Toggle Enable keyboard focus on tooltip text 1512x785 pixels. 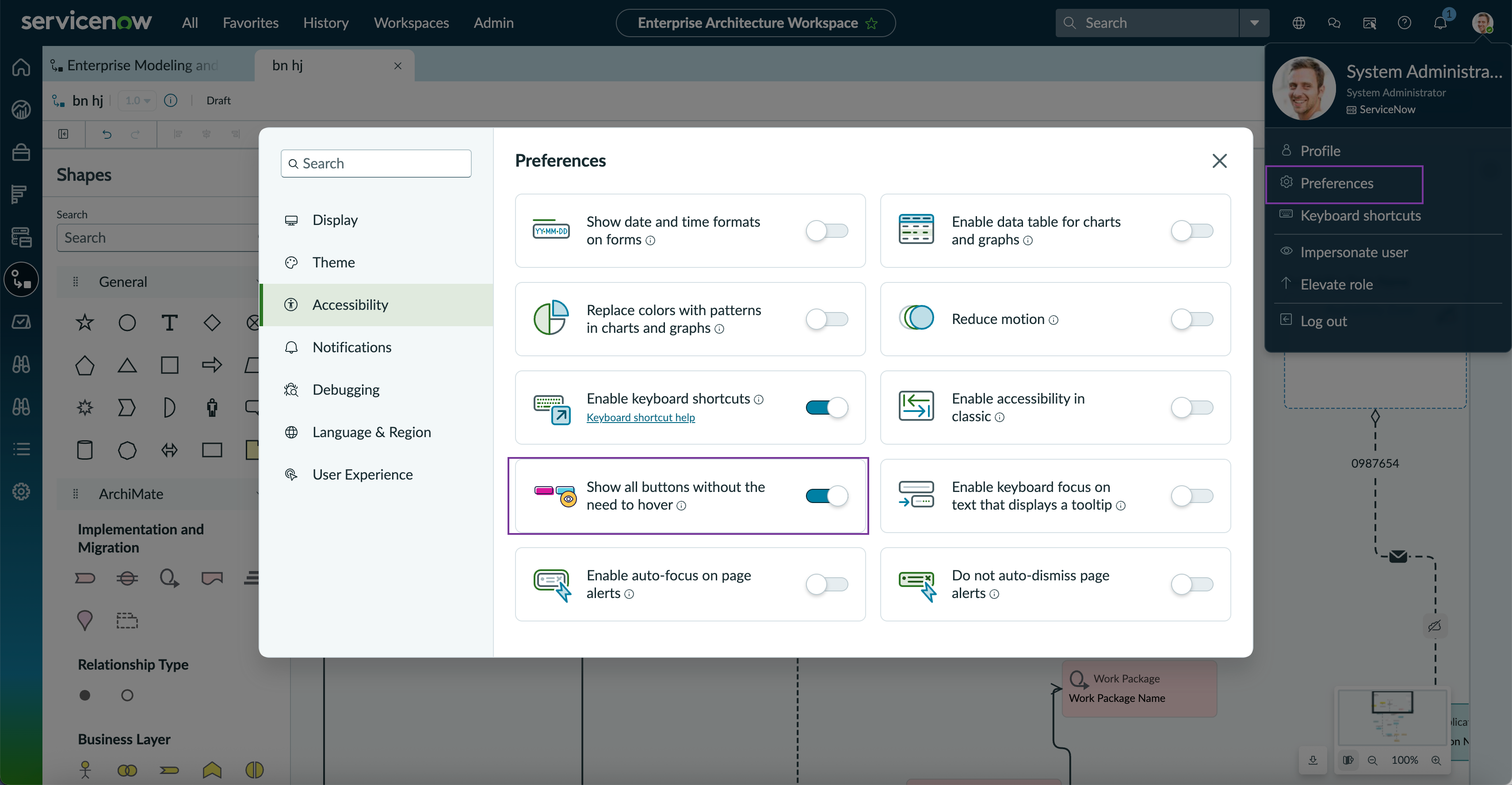point(1192,496)
